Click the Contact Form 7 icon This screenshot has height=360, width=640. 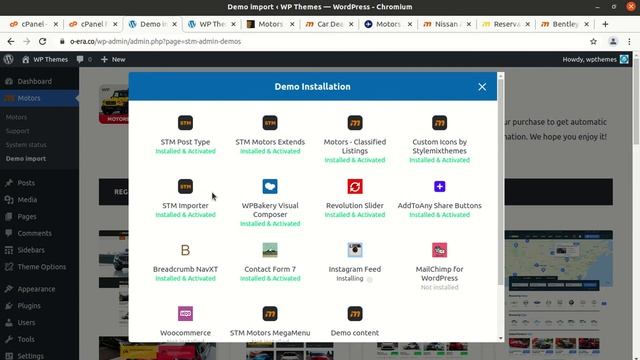point(270,250)
